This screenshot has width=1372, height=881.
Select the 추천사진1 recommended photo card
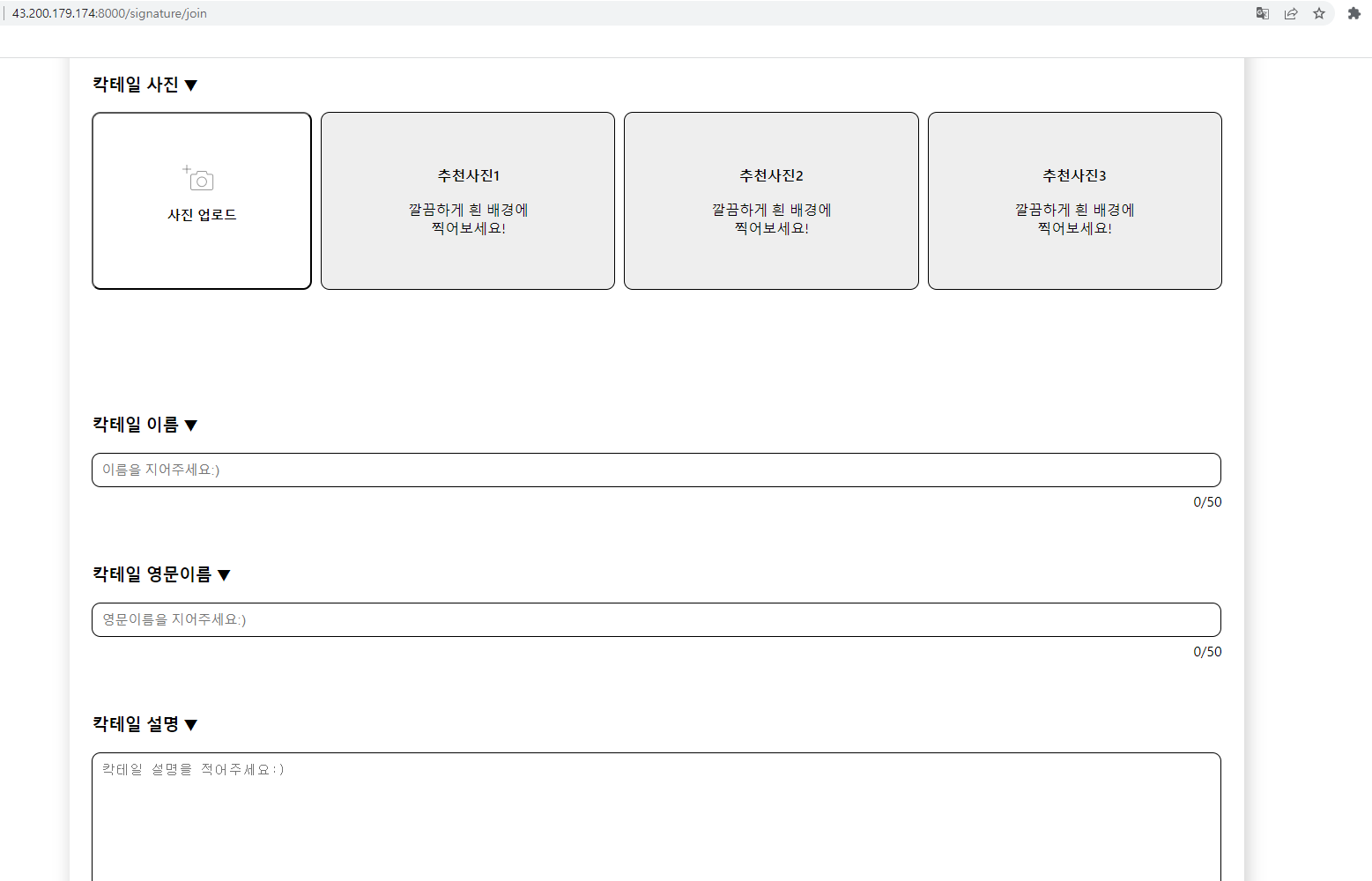pos(467,200)
